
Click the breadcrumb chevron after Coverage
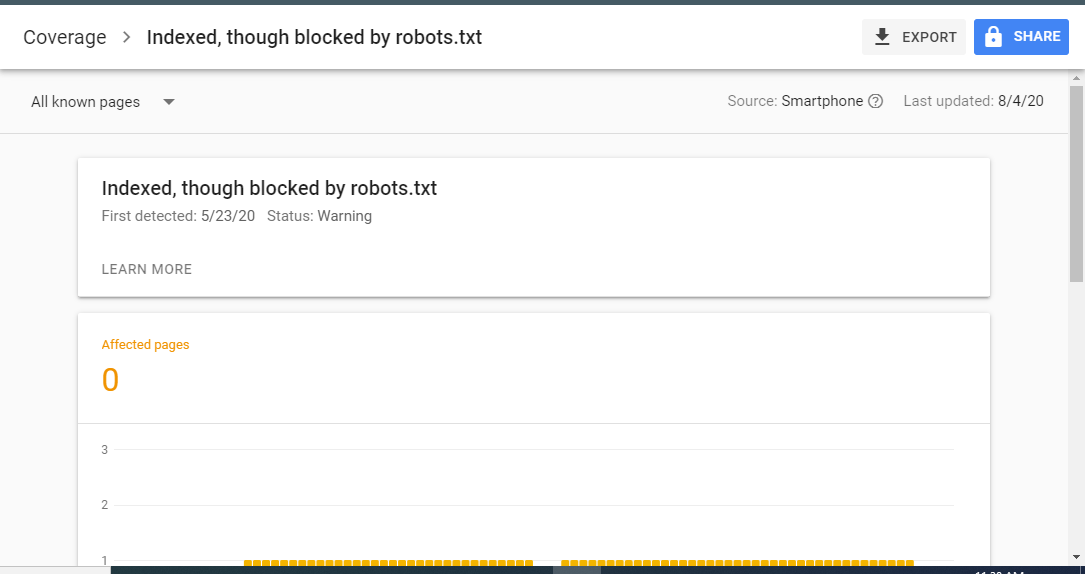tap(126, 37)
